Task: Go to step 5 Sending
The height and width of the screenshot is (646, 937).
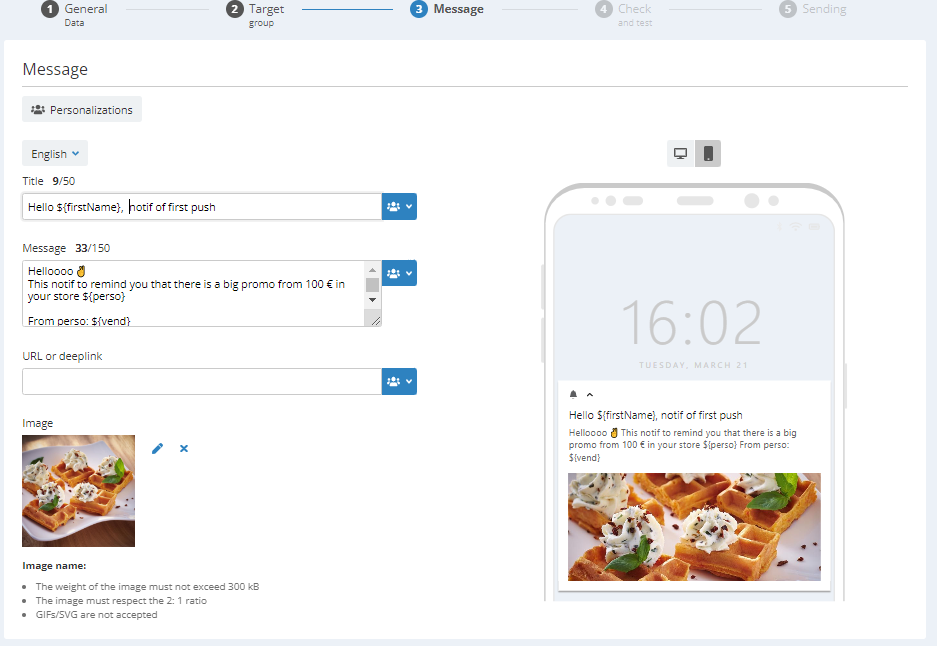Action: coord(813,9)
